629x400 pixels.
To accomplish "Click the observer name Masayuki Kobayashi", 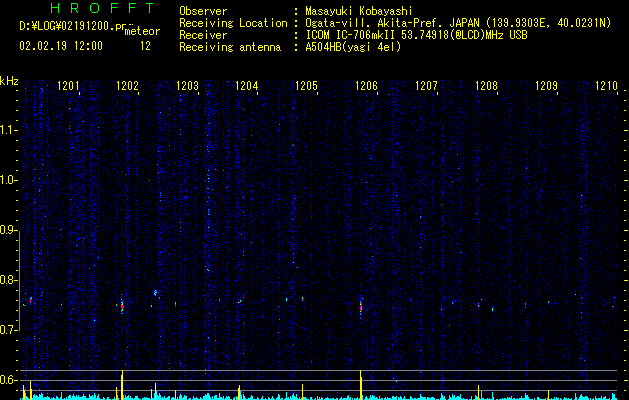I will pyautogui.click(x=359, y=11).
